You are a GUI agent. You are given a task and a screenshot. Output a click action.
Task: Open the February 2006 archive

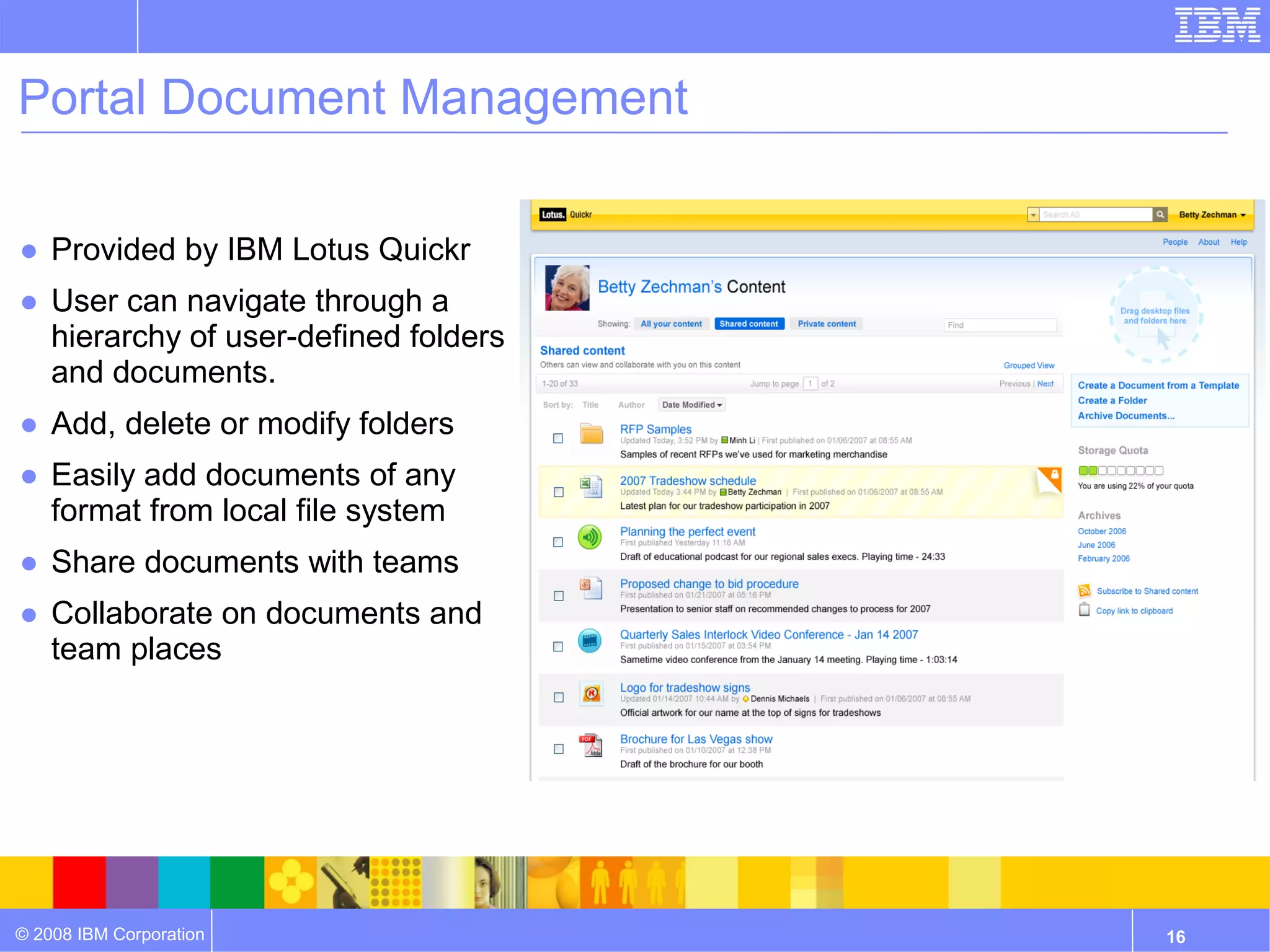(x=1103, y=558)
